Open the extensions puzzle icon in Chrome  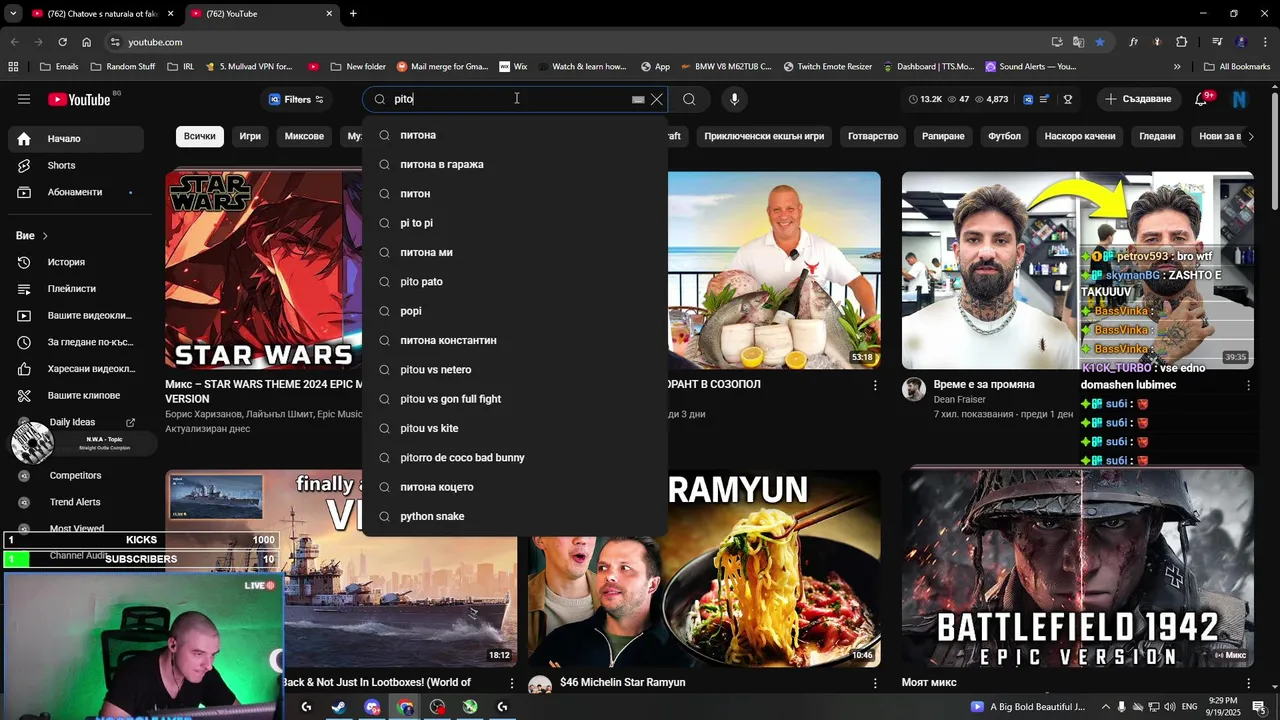1182,42
